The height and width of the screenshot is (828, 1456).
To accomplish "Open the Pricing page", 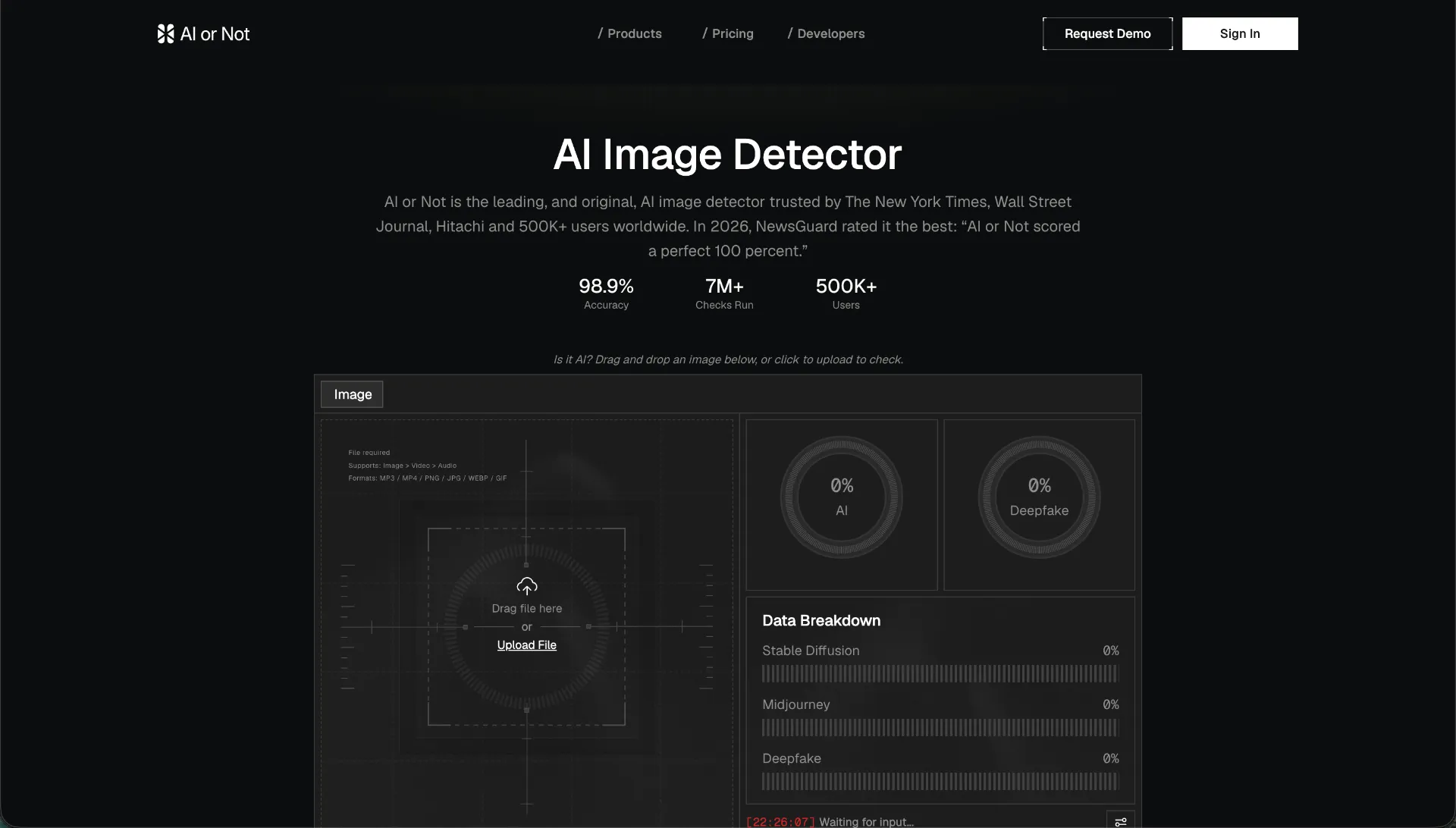I will point(728,33).
